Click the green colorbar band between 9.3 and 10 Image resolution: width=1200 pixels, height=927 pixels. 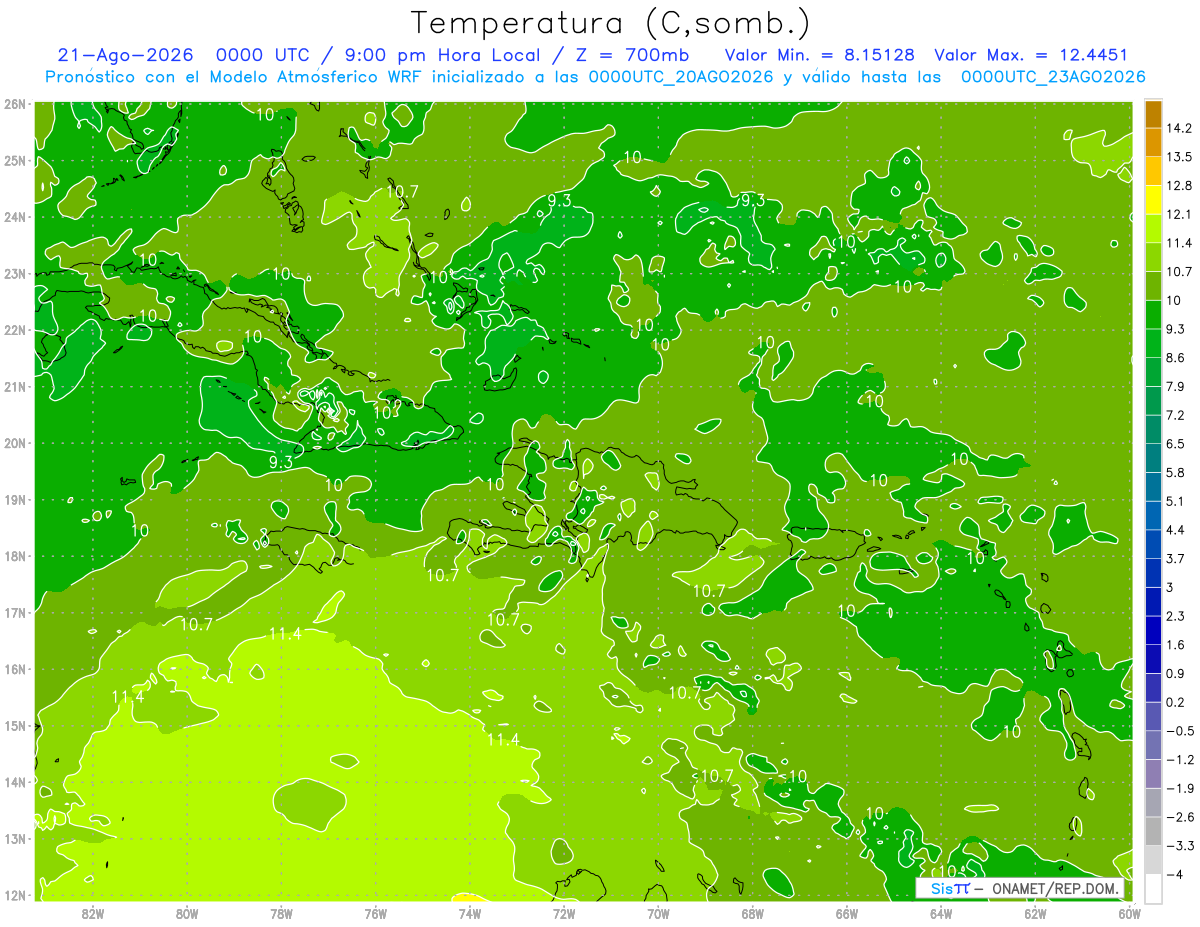(1153, 315)
